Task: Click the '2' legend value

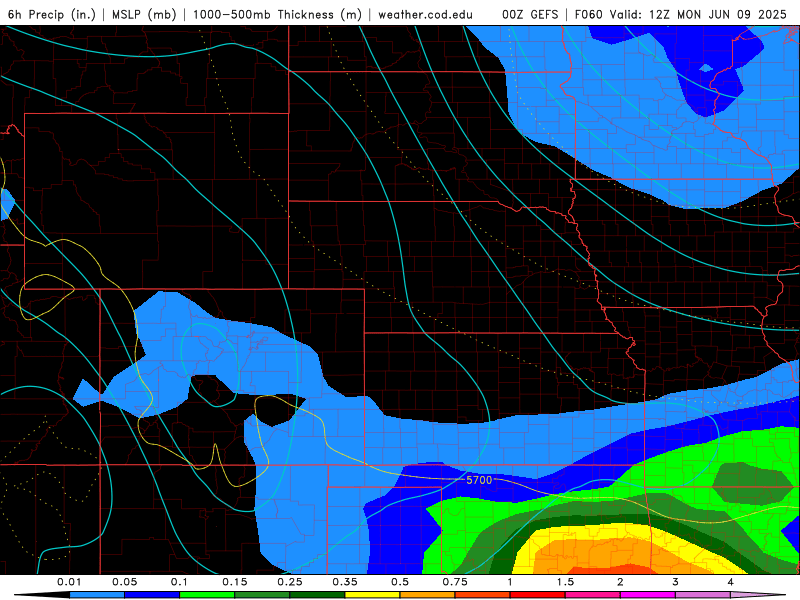Action: pyautogui.click(x=620, y=582)
